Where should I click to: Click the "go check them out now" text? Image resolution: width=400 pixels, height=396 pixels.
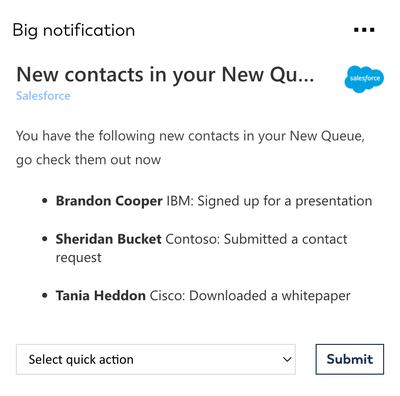(x=88, y=160)
